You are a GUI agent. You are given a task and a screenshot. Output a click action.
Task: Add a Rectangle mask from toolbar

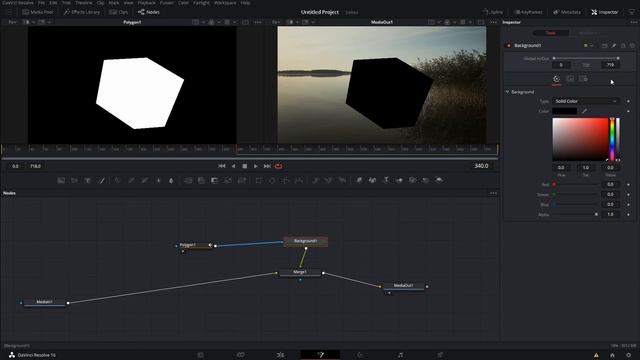[258, 180]
